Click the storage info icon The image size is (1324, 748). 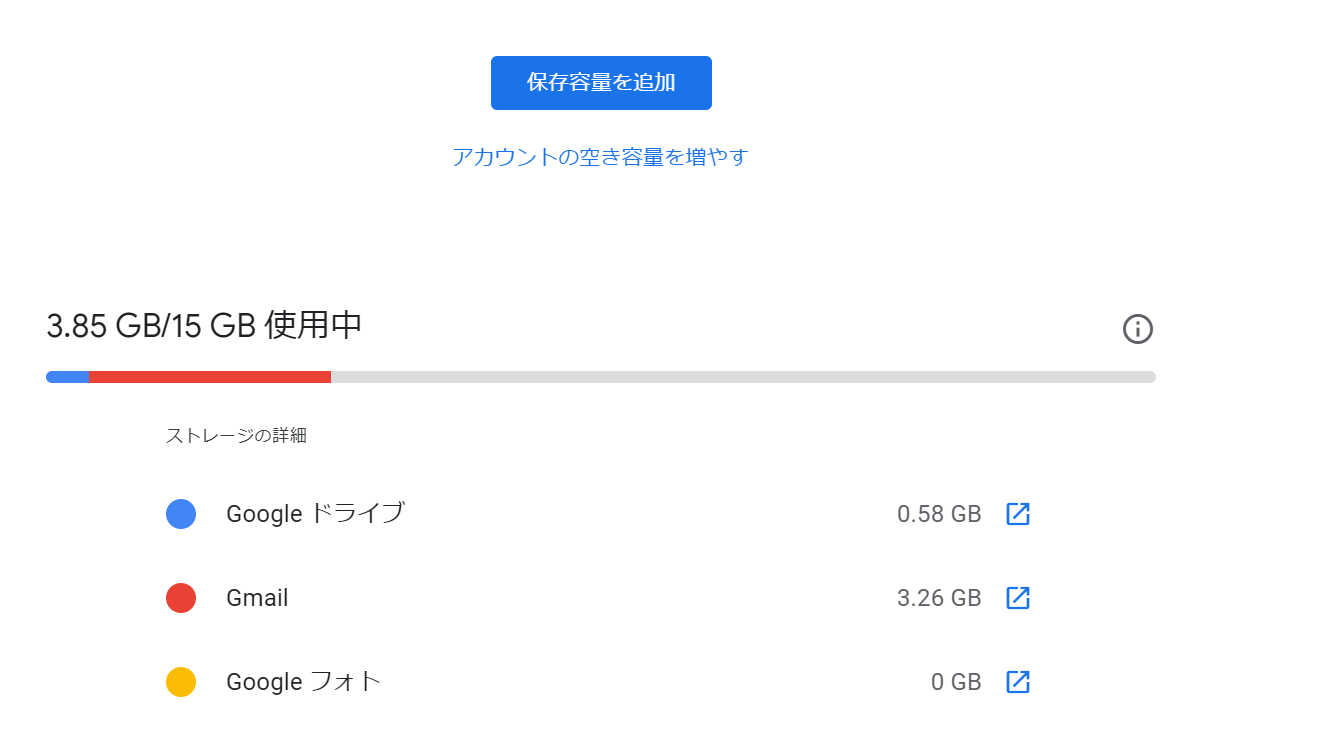pyautogui.click(x=1137, y=329)
